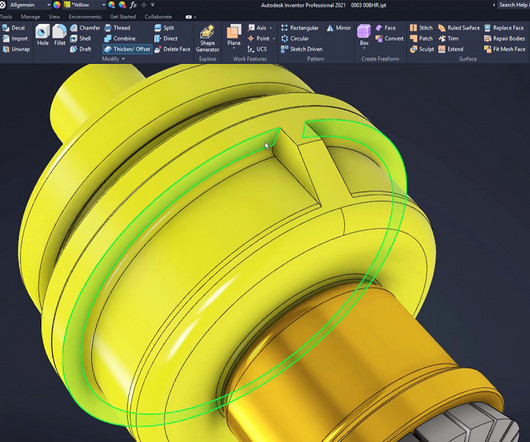530x442 pixels.
Task: Create a freeform Face
Action: tap(386, 28)
